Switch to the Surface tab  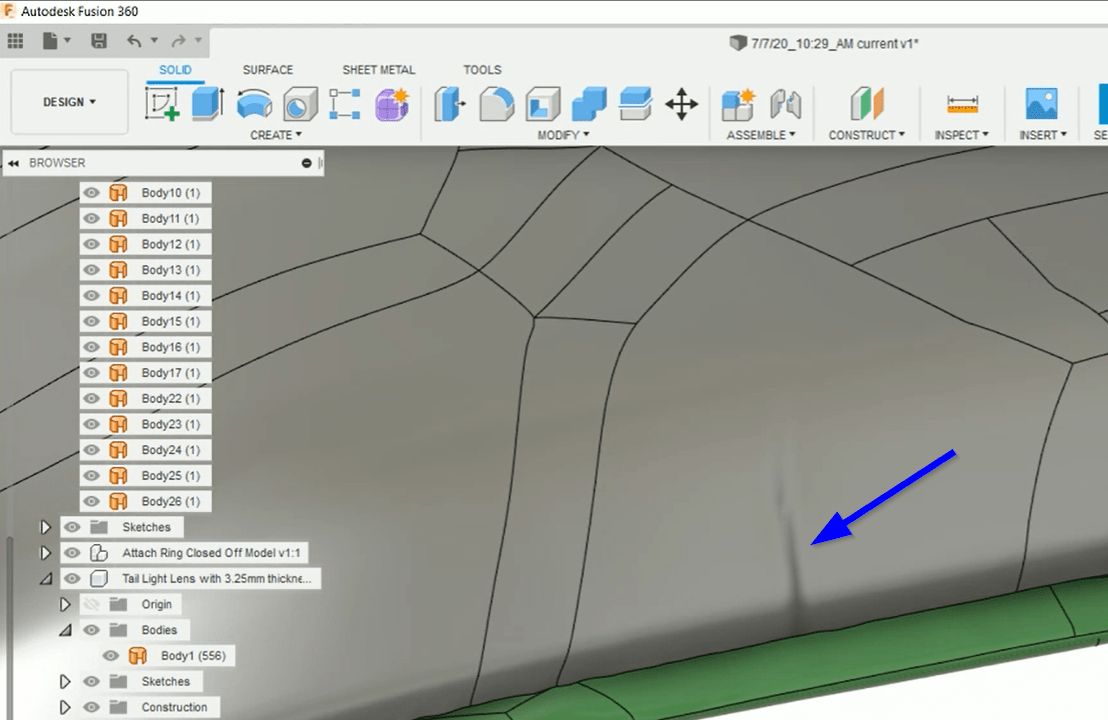click(x=267, y=69)
